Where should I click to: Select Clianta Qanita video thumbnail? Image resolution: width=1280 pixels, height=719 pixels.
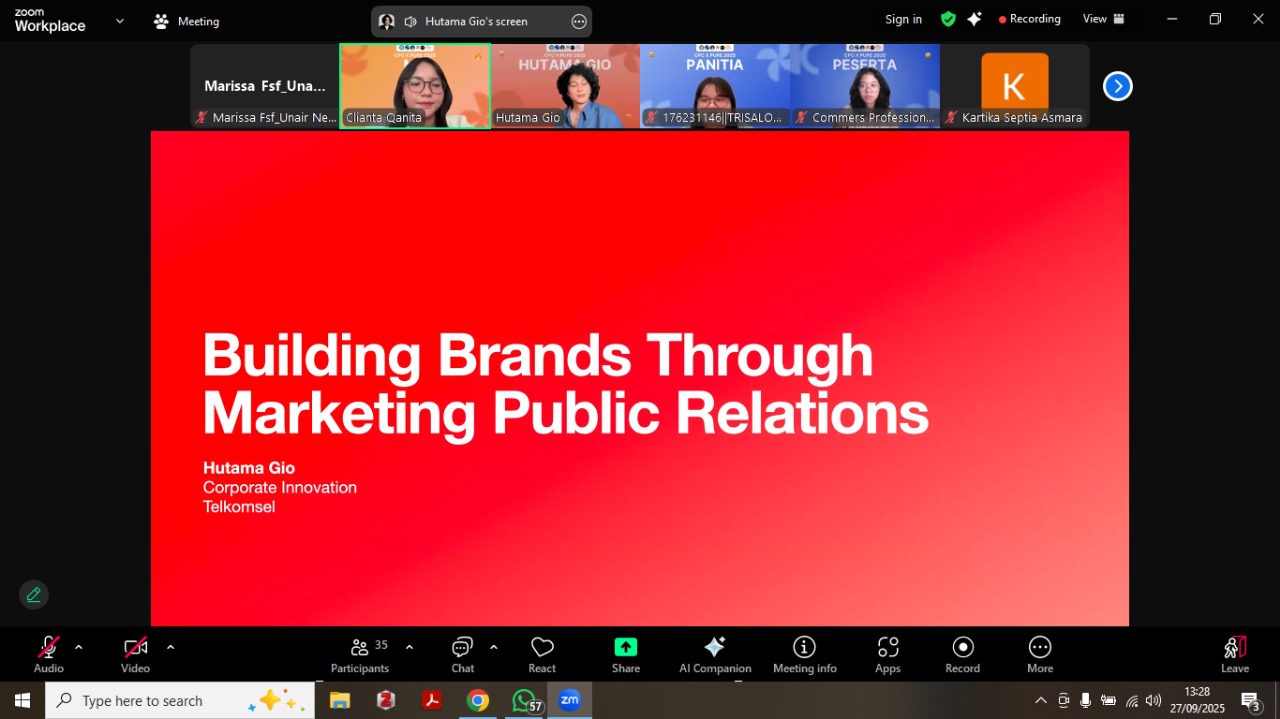415,86
